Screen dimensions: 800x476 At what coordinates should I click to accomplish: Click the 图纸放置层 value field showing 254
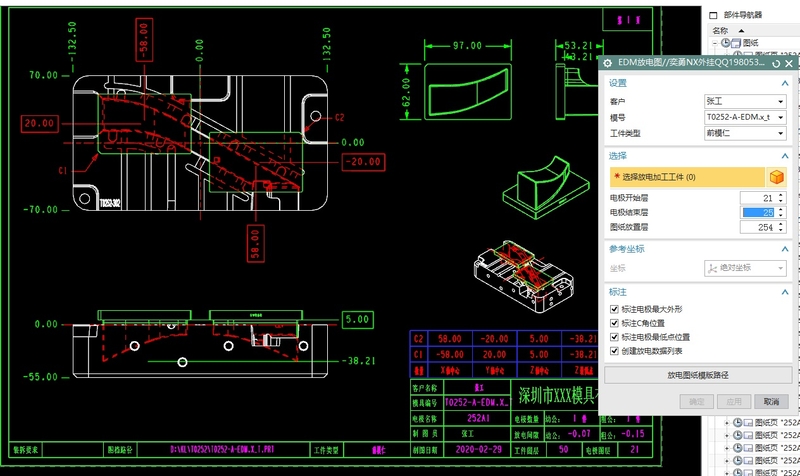pos(758,227)
